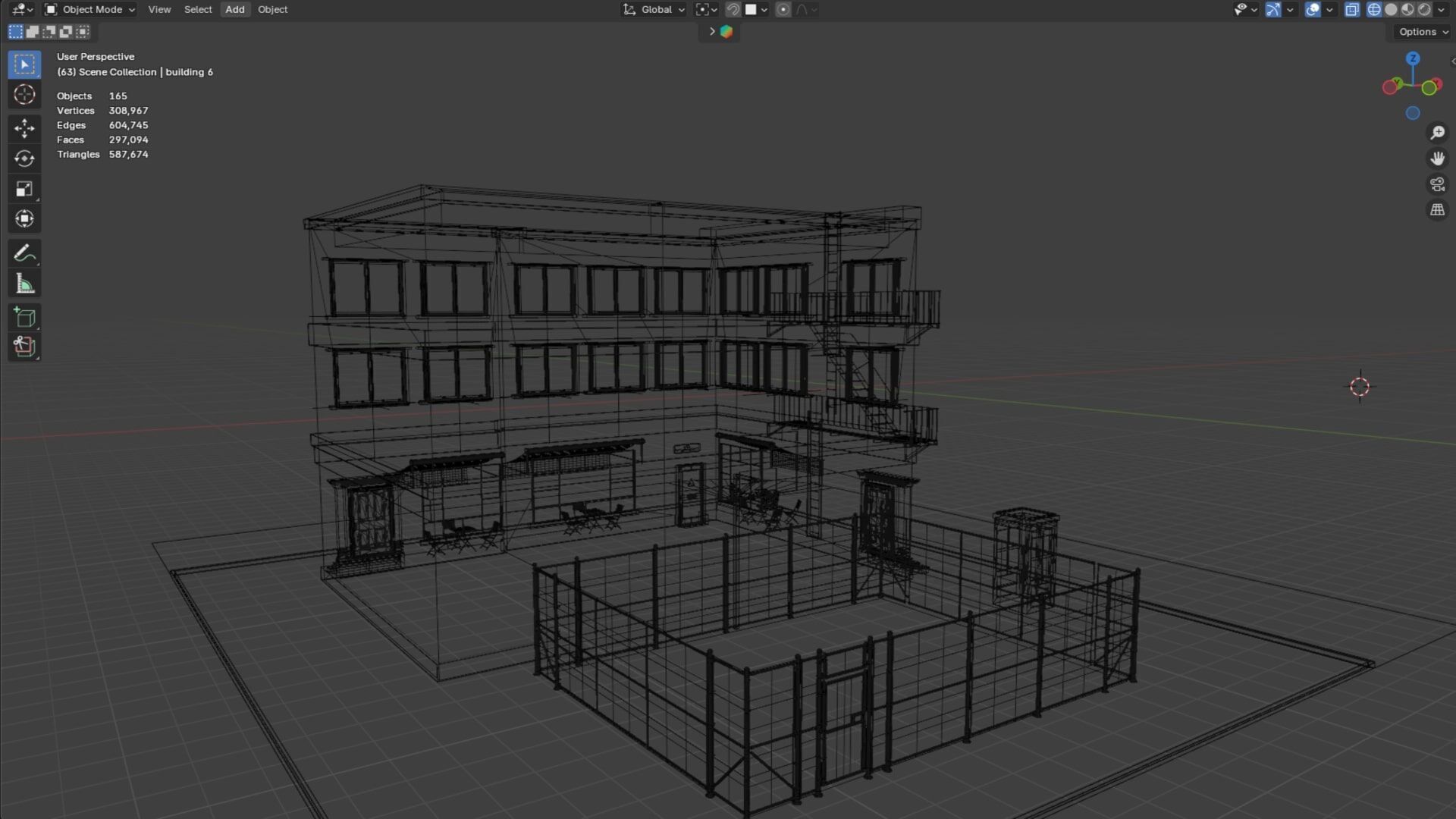Screen dimensions: 1456x819
Task: Click the Vertices count '308,967'
Action: coord(129,111)
